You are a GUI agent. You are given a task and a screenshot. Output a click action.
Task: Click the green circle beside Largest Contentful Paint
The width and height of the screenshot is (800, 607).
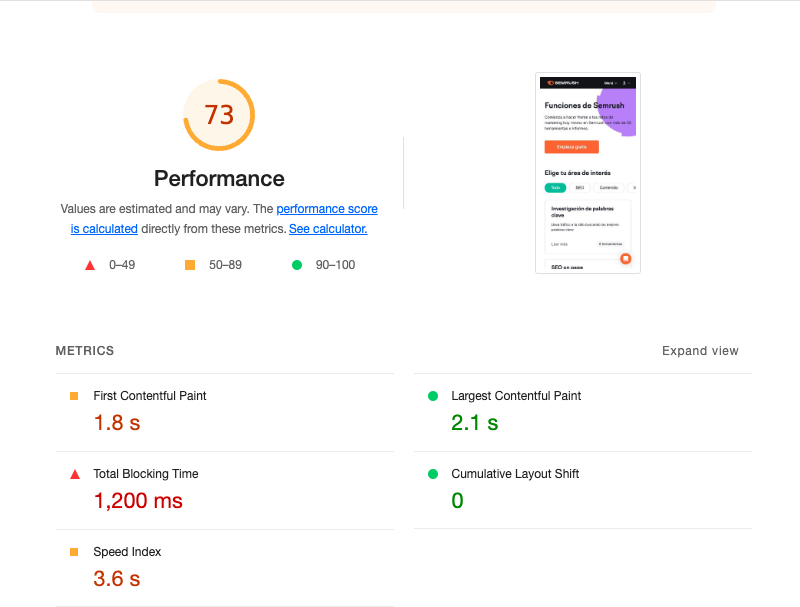pos(433,396)
